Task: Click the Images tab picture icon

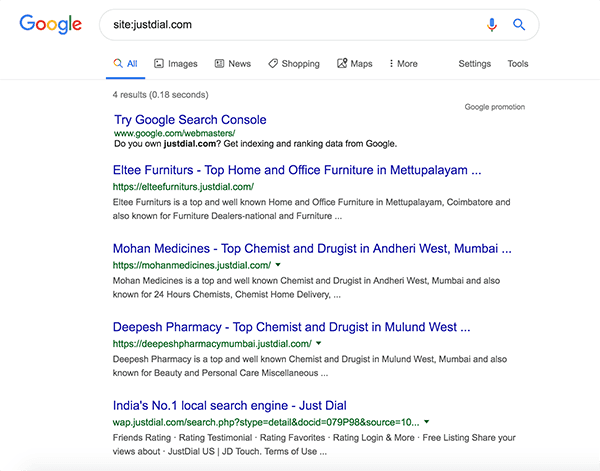Action: tap(159, 64)
